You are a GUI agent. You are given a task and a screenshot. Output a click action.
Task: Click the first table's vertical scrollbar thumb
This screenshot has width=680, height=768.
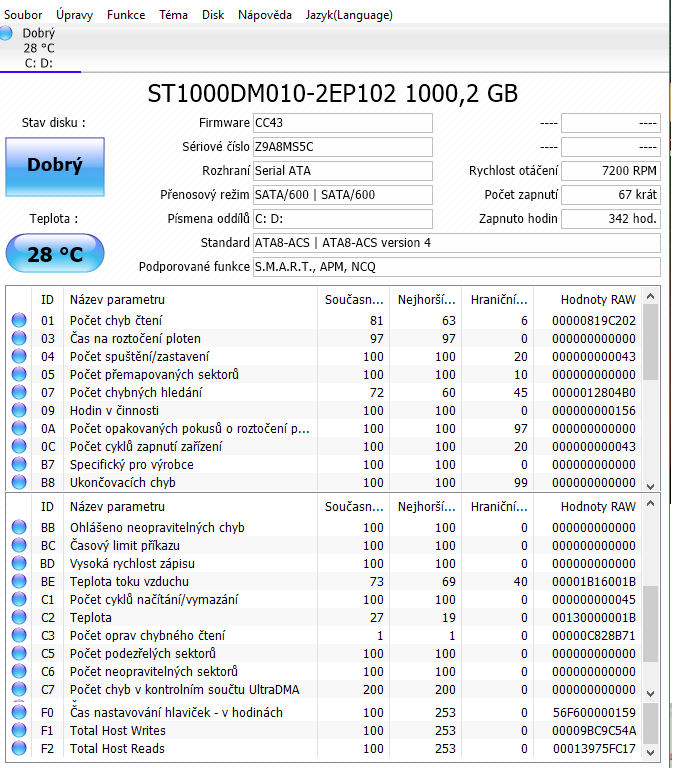[651, 342]
